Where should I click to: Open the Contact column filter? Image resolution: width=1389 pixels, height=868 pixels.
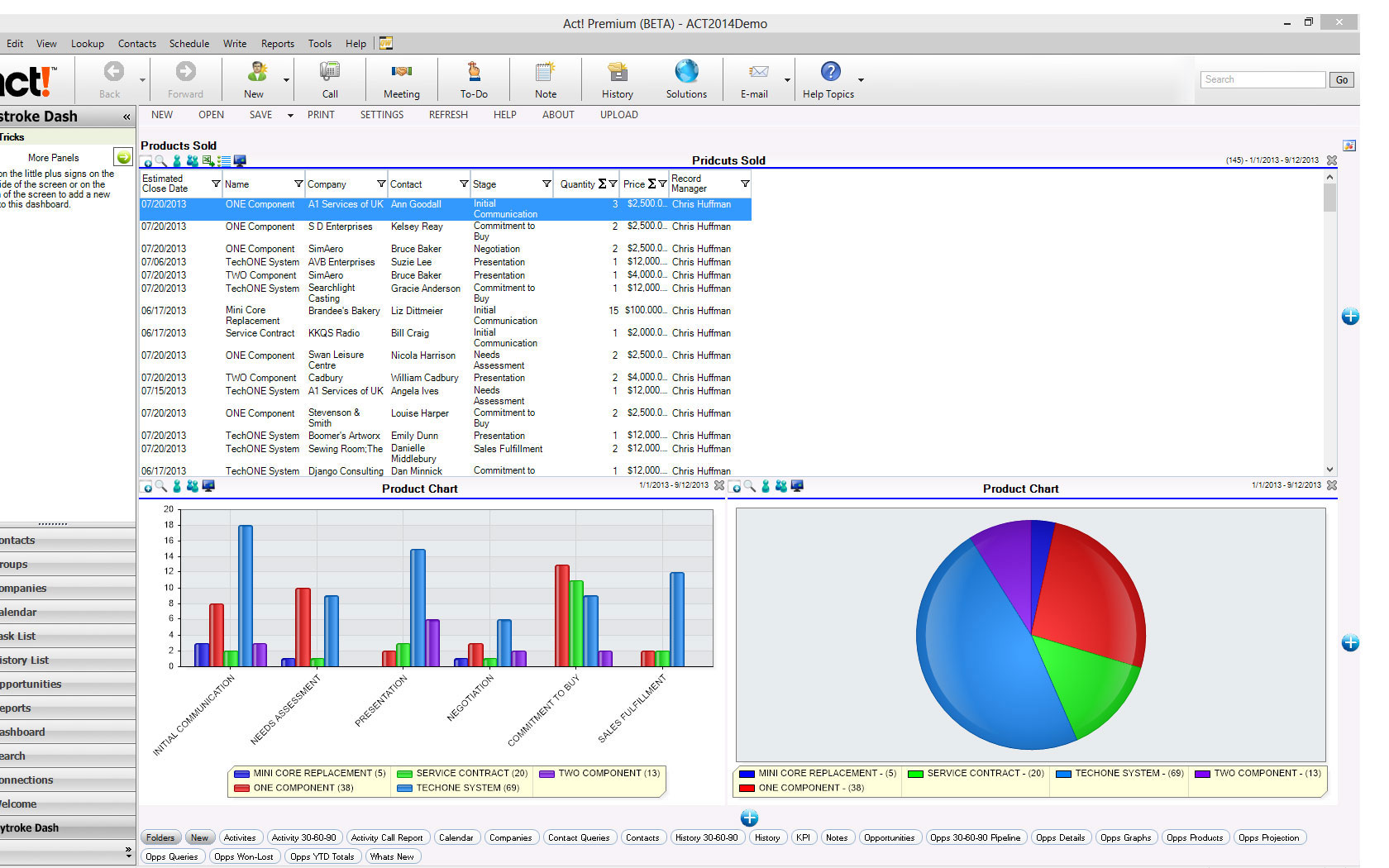464,184
